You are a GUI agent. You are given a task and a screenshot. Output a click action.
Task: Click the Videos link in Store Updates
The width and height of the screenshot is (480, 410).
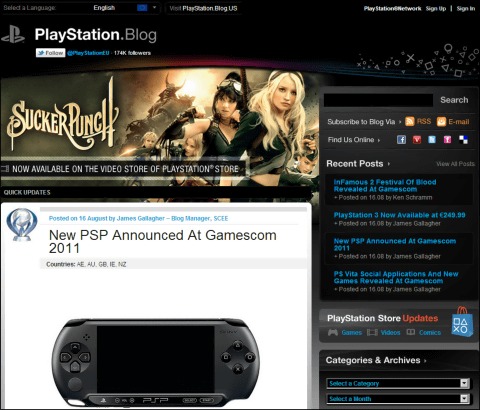(x=390, y=333)
